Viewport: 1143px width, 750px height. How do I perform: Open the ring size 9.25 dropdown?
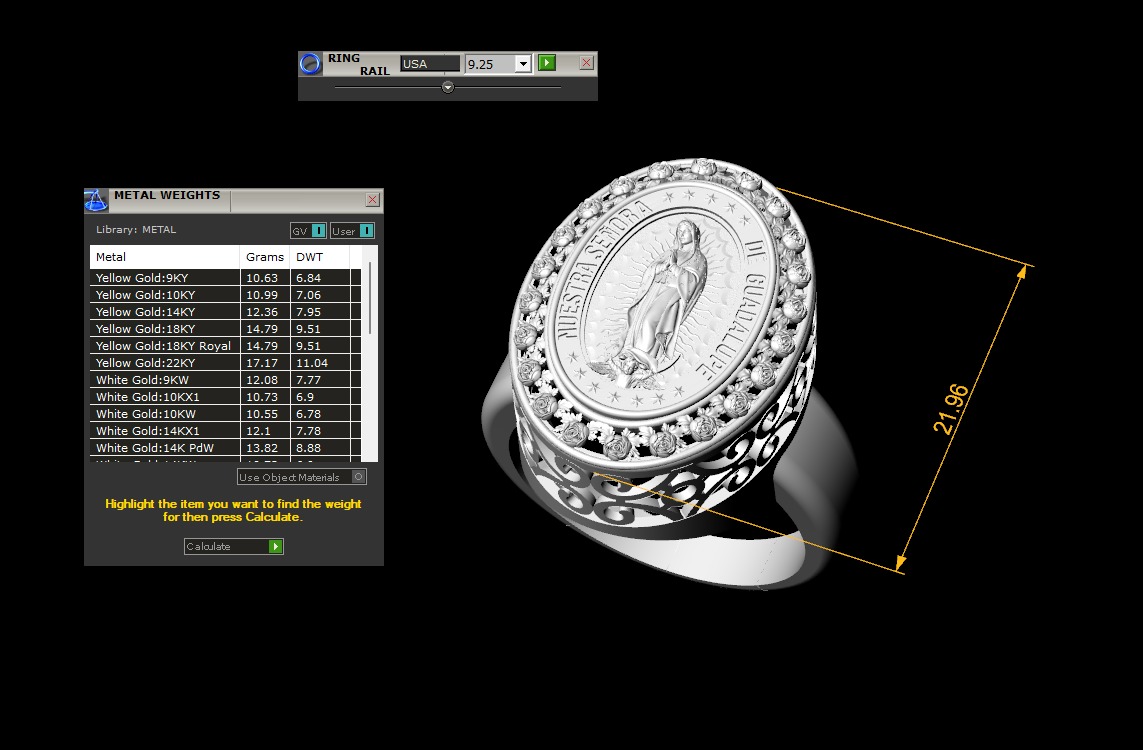coord(523,64)
